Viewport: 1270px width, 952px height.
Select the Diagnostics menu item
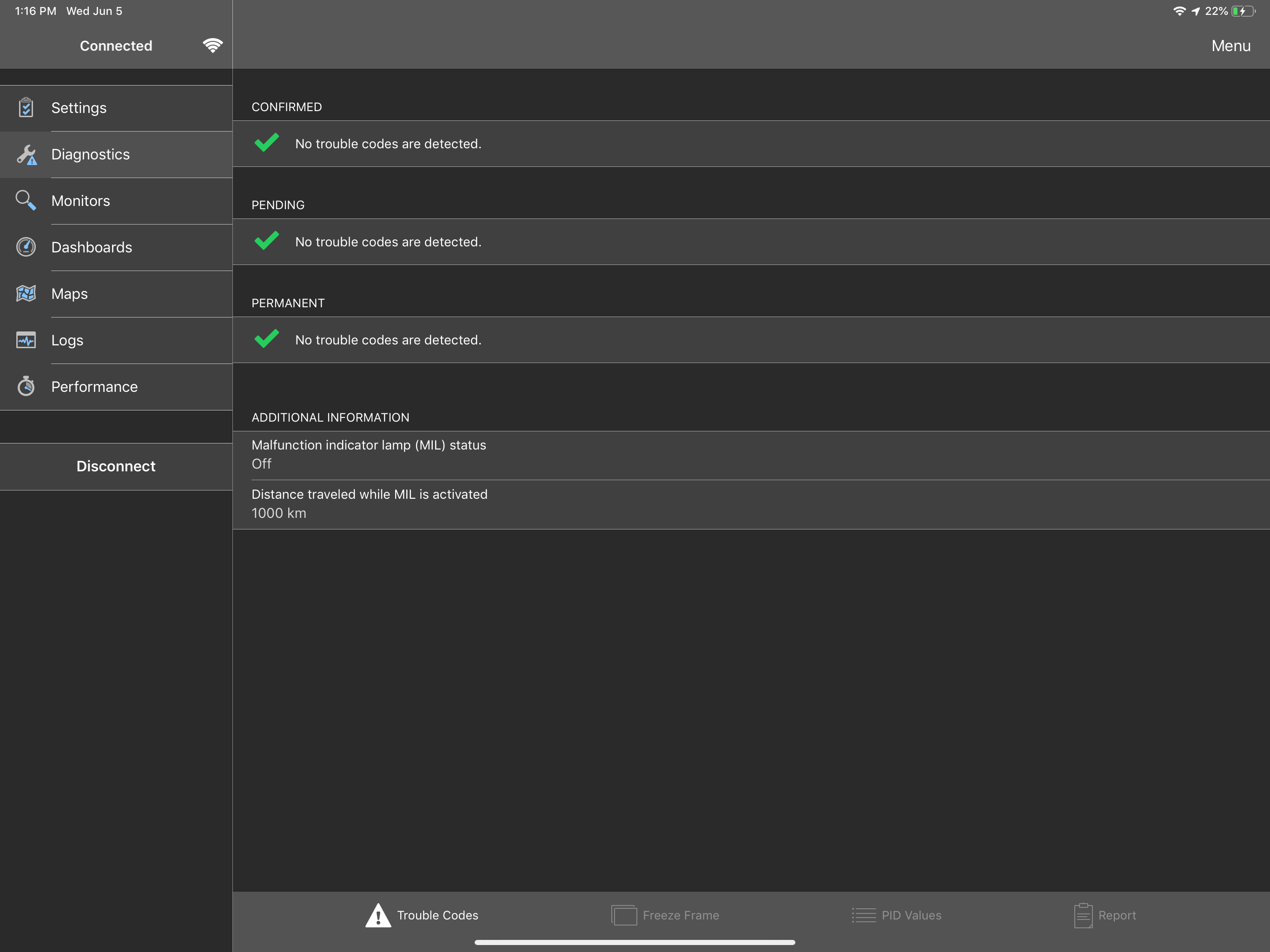coord(116,154)
